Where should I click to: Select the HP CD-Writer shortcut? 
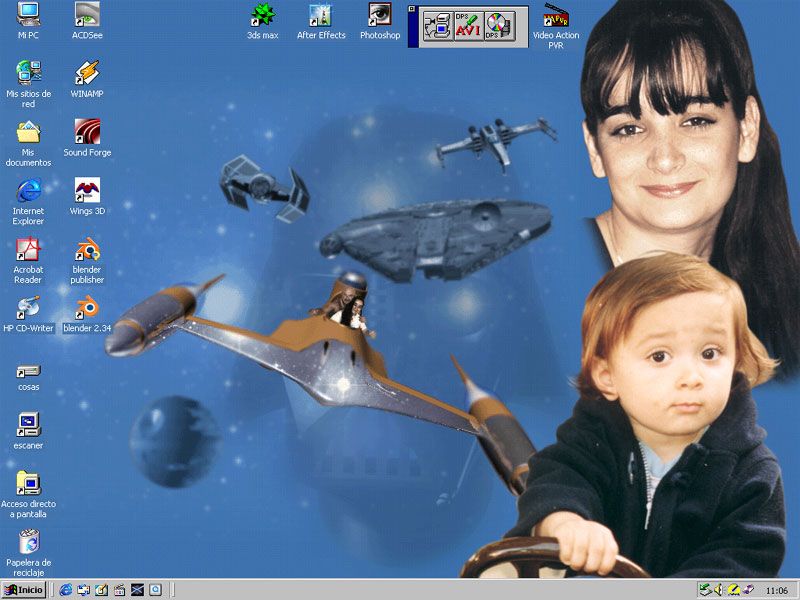29,313
